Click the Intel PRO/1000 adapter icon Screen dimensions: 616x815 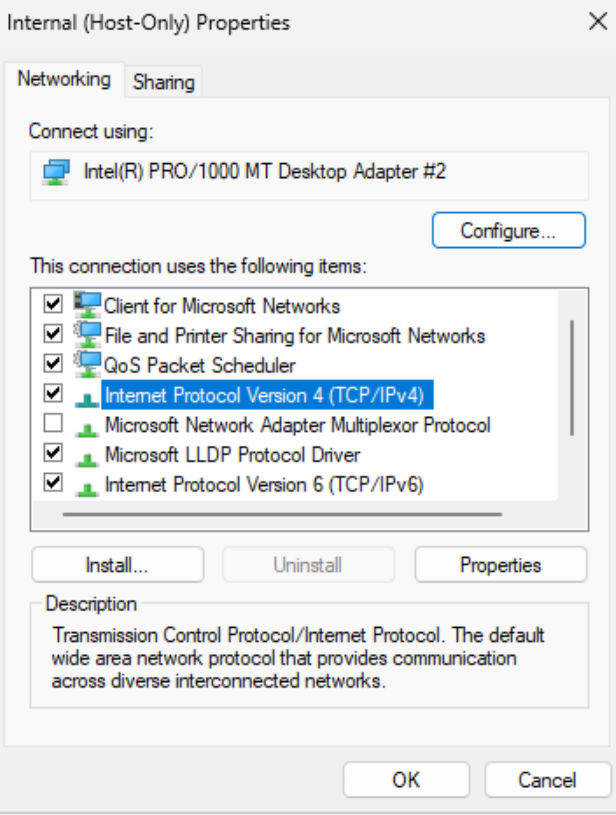coord(56,173)
